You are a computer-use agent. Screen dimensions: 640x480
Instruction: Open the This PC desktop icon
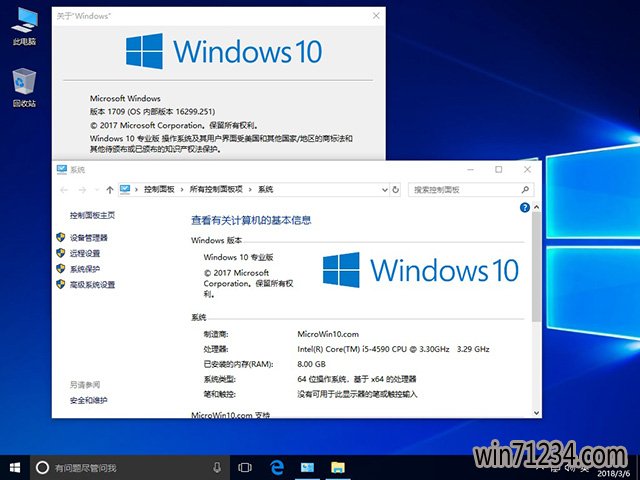click(x=24, y=26)
